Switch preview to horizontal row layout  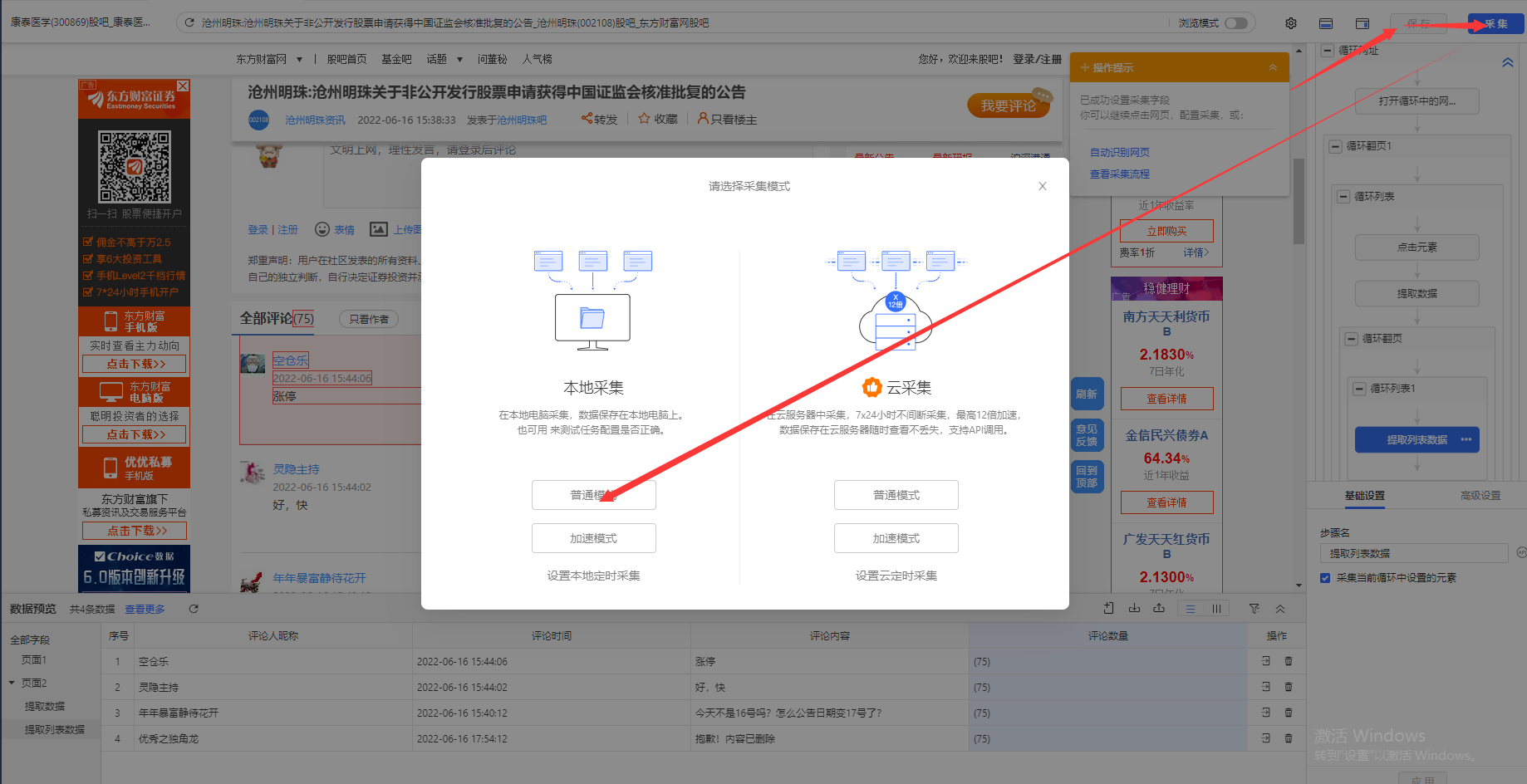pos(1191,609)
